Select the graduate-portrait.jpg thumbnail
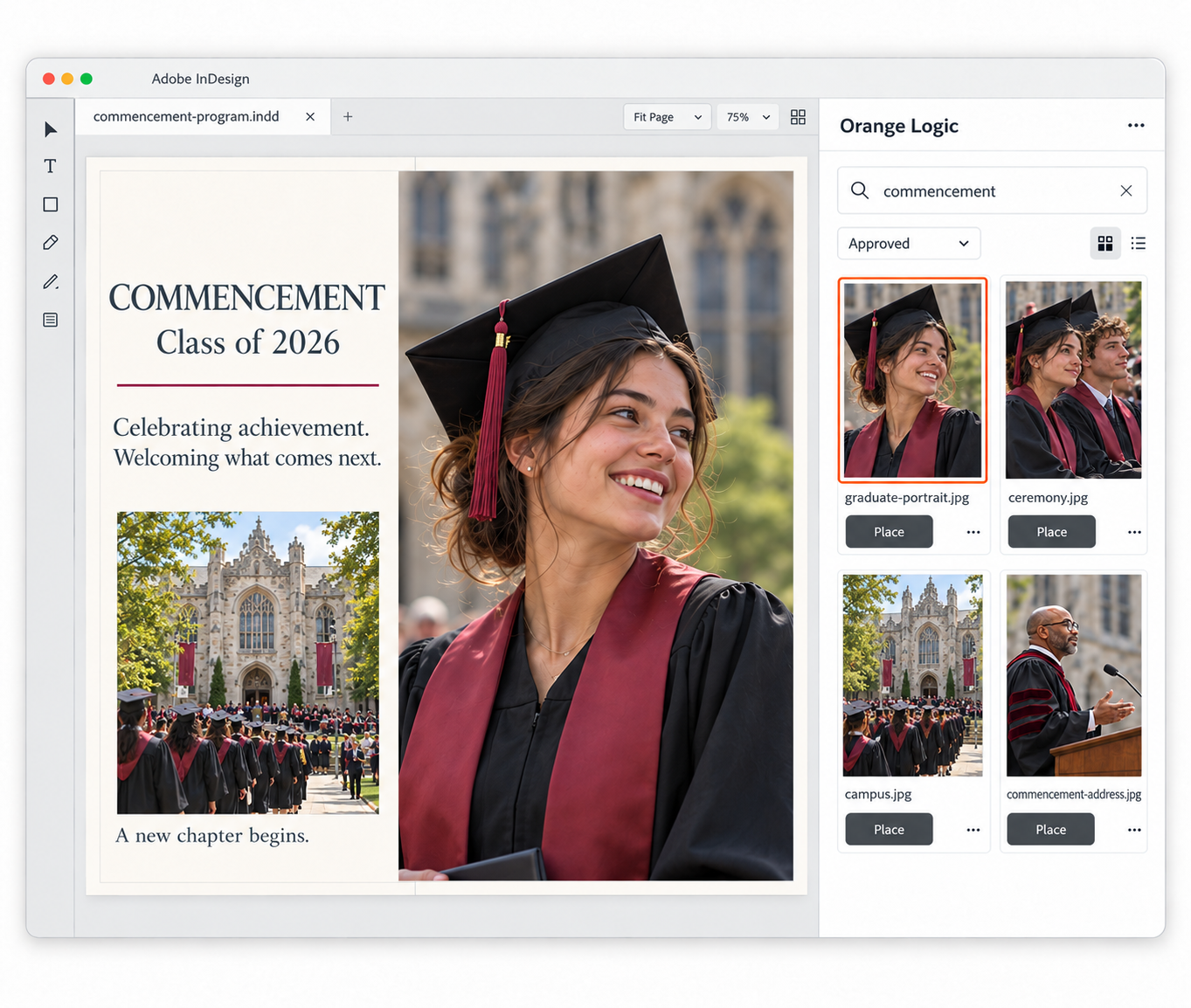The height and width of the screenshot is (1008, 1191). [912, 380]
